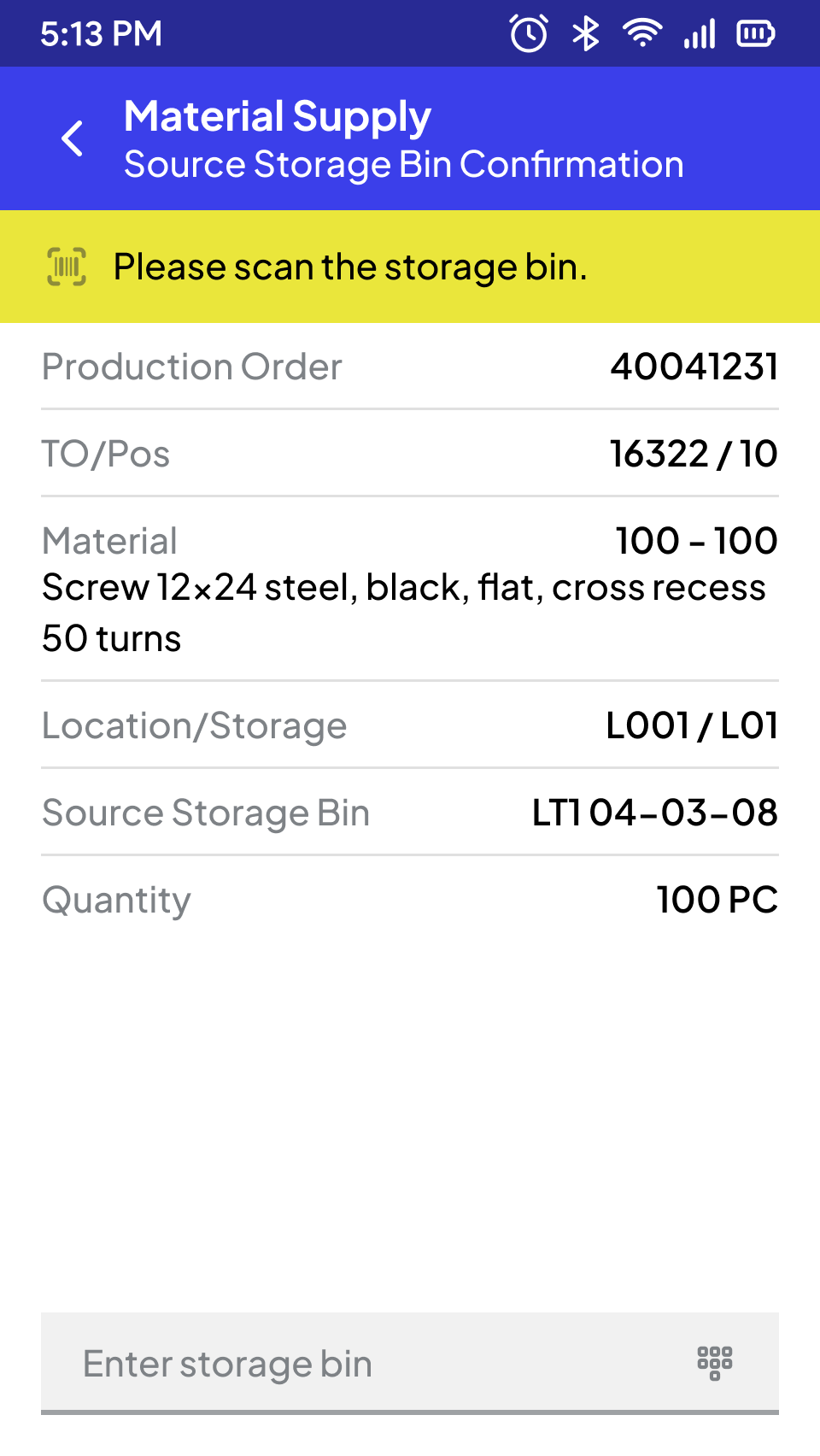Tap material number 100 - 100
820x1456 pixels.
point(696,541)
